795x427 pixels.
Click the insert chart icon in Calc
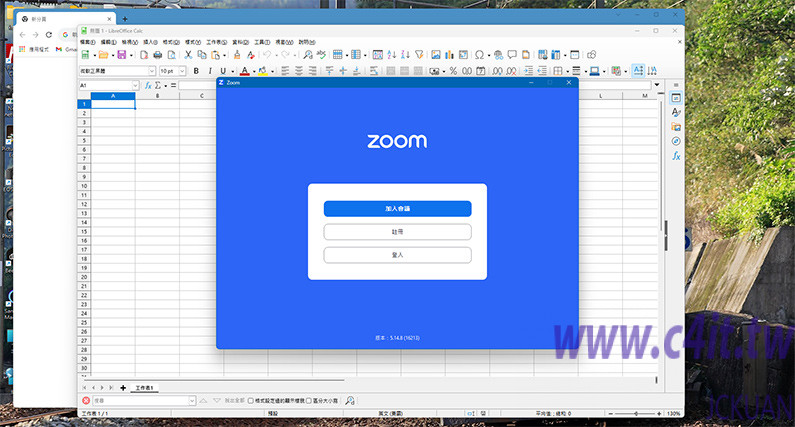449,55
